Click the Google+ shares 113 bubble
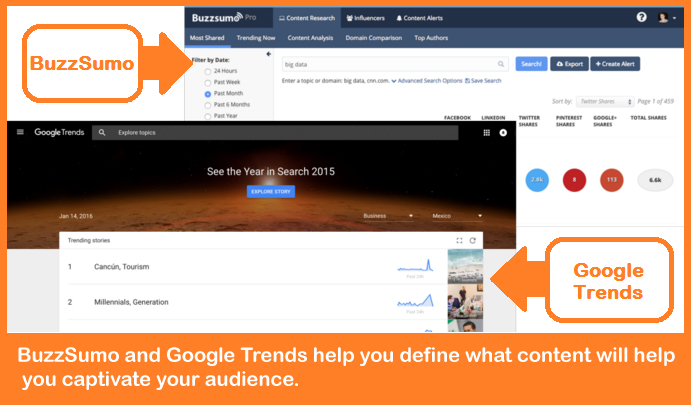The height and width of the screenshot is (405, 691). point(612,180)
